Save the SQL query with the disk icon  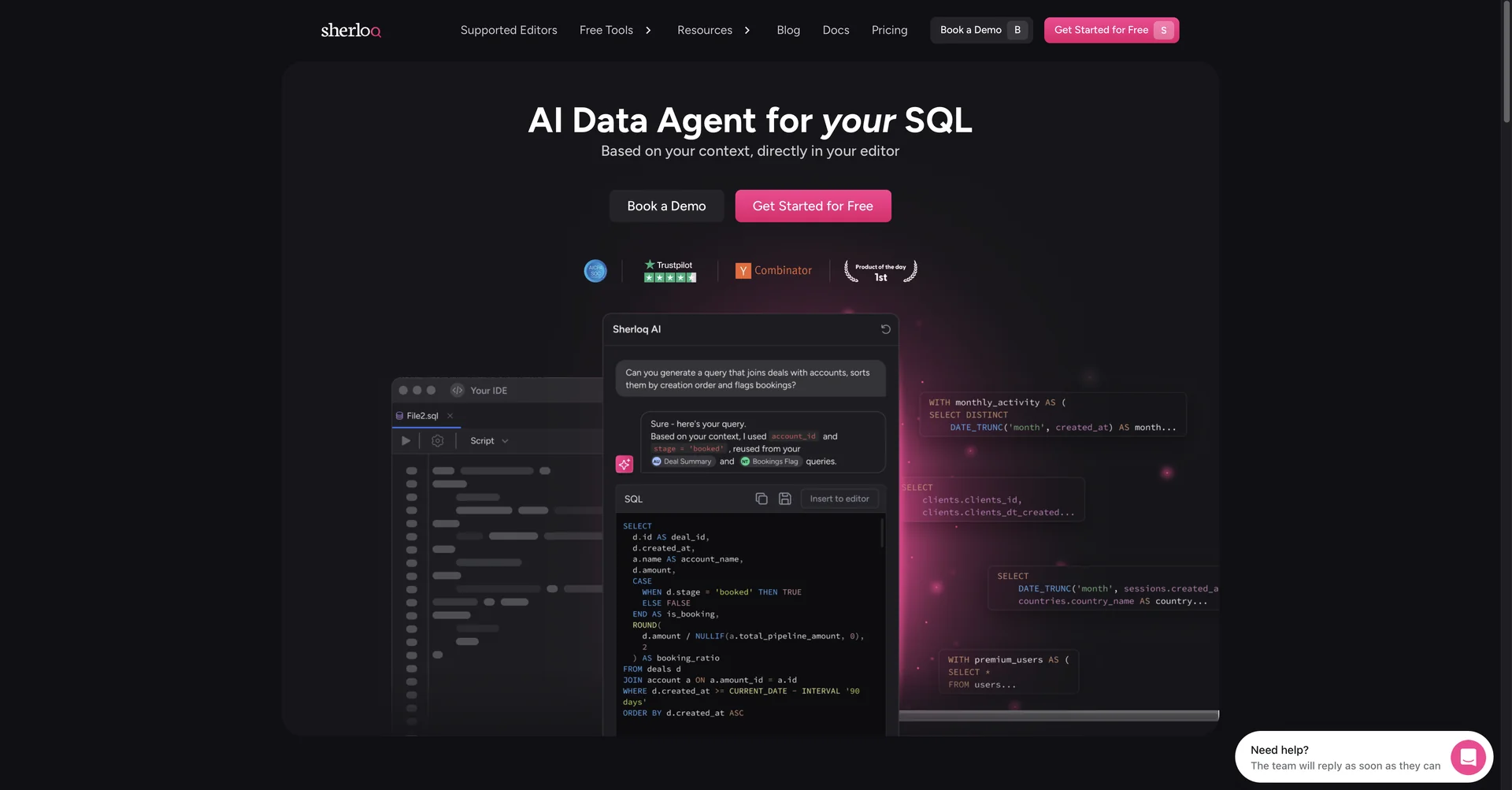pos(784,499)
